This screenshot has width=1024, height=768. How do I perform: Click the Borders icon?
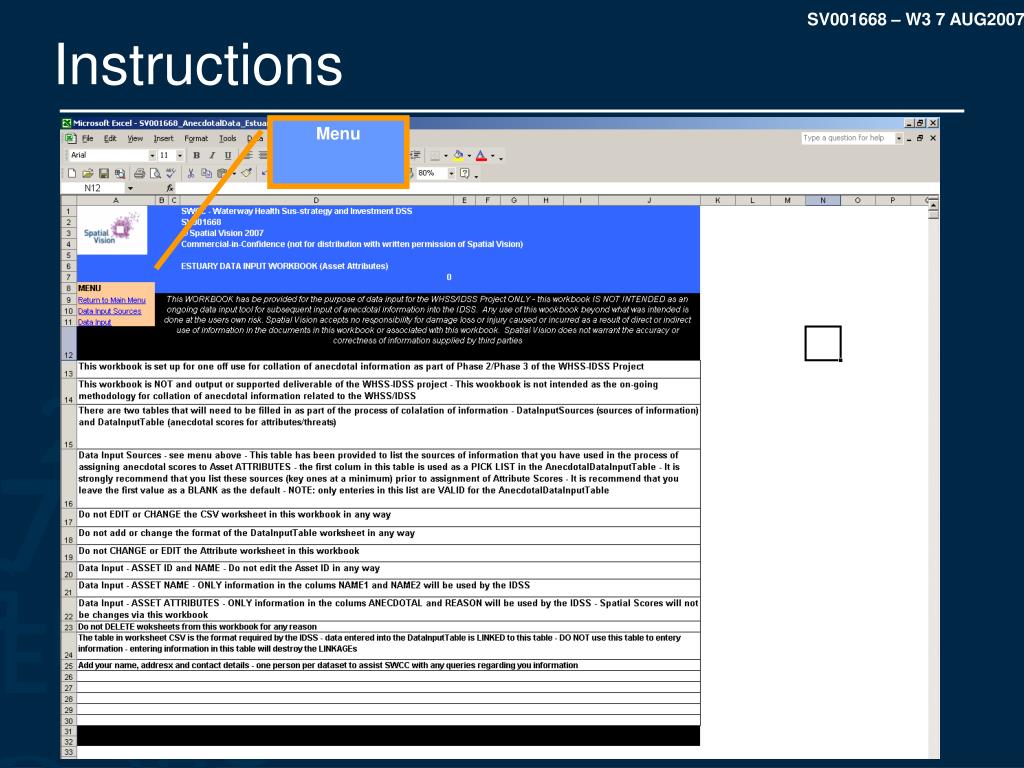click(435, 155)
